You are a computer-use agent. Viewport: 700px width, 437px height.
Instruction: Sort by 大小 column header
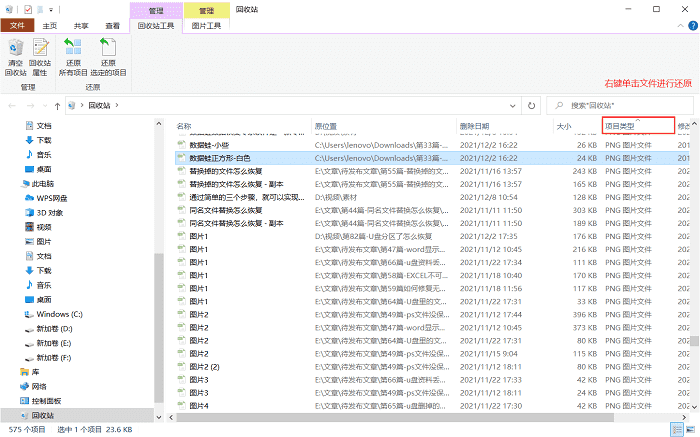tap(564, 126)
